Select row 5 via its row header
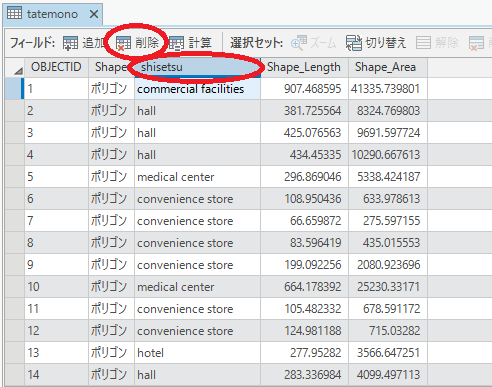492x387 pixels. click(14, 177)
